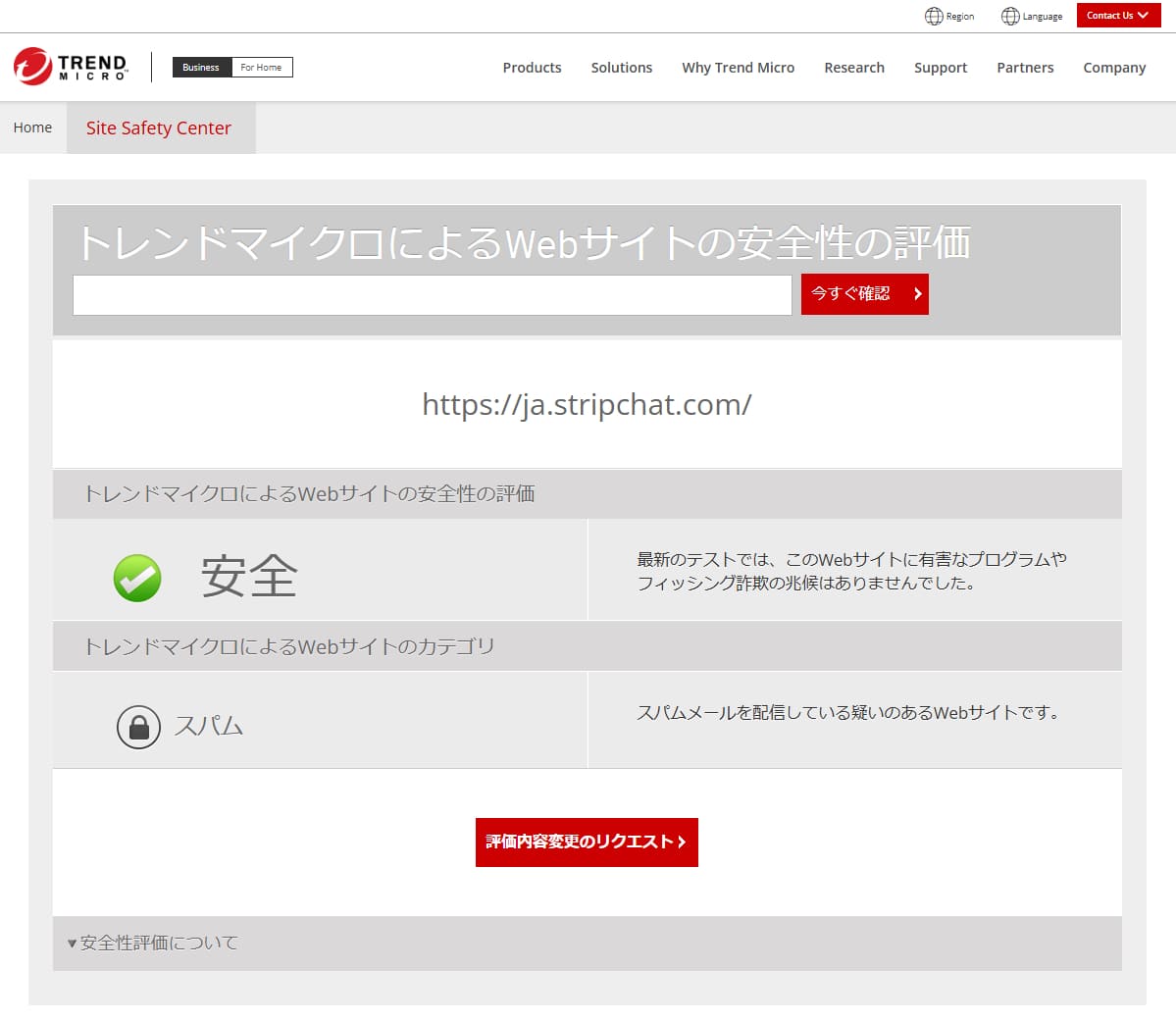1176x1021 pixels.
Task: Click the Language globe icon
Action: click(1010, 16)
